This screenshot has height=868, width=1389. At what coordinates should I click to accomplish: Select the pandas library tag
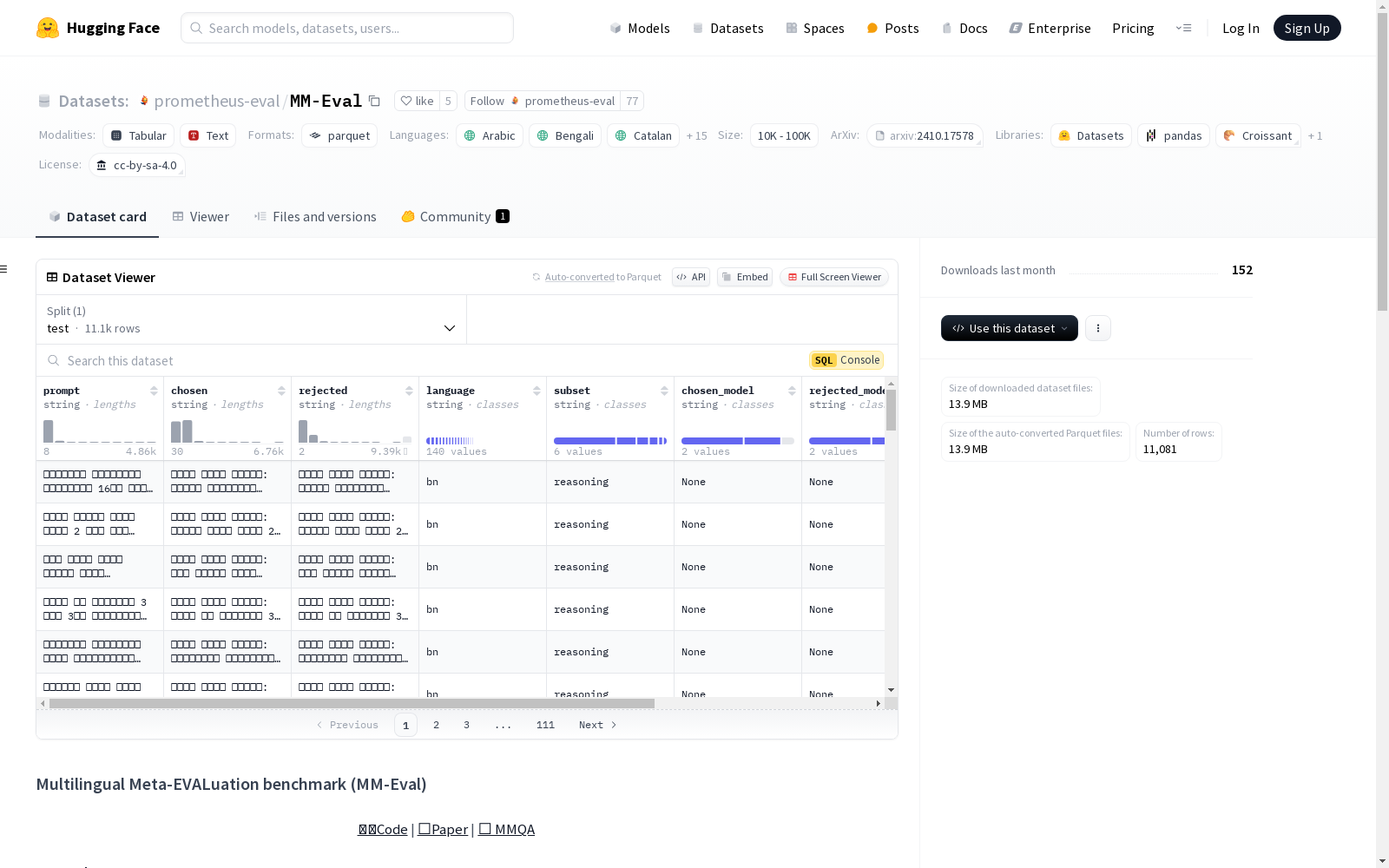coord(1174,135)
